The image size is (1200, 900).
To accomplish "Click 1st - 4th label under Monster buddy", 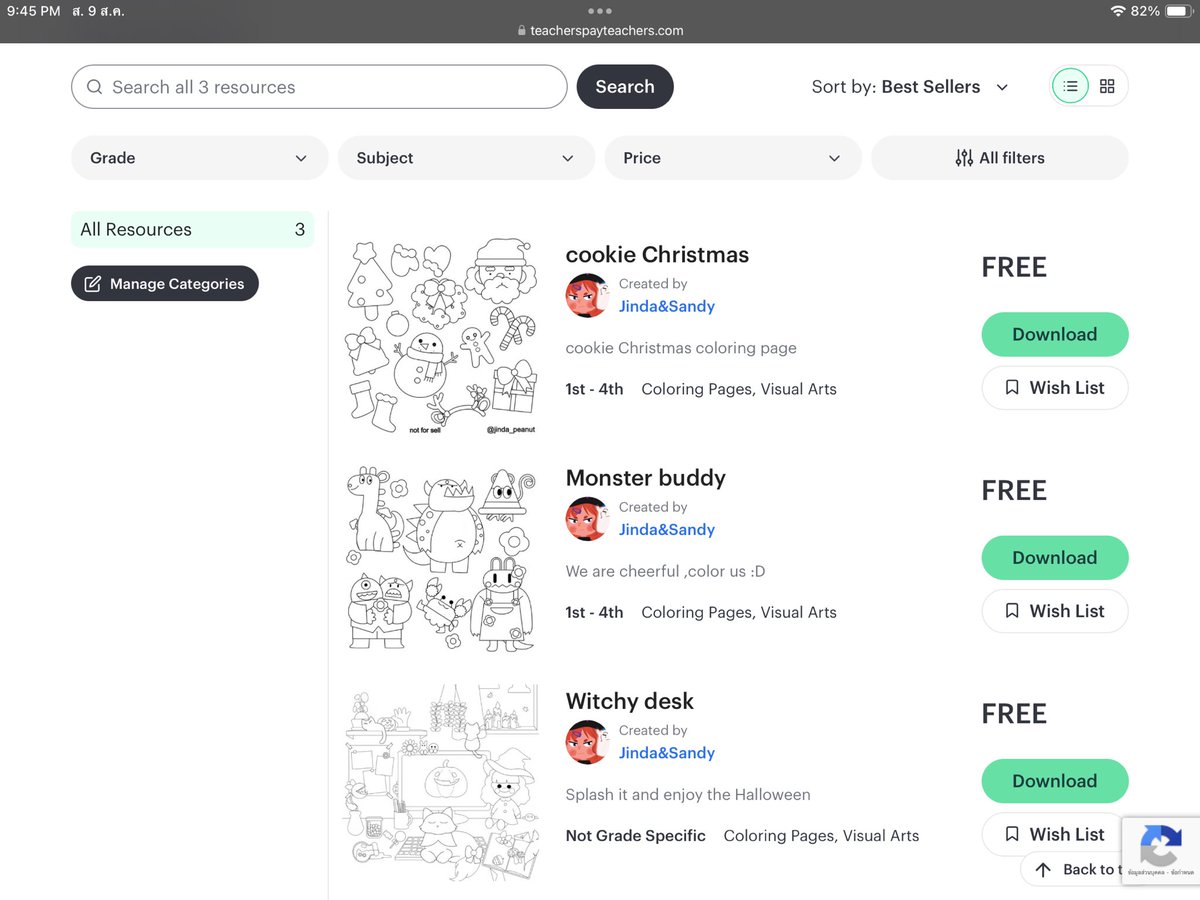I will coord(594,612).
